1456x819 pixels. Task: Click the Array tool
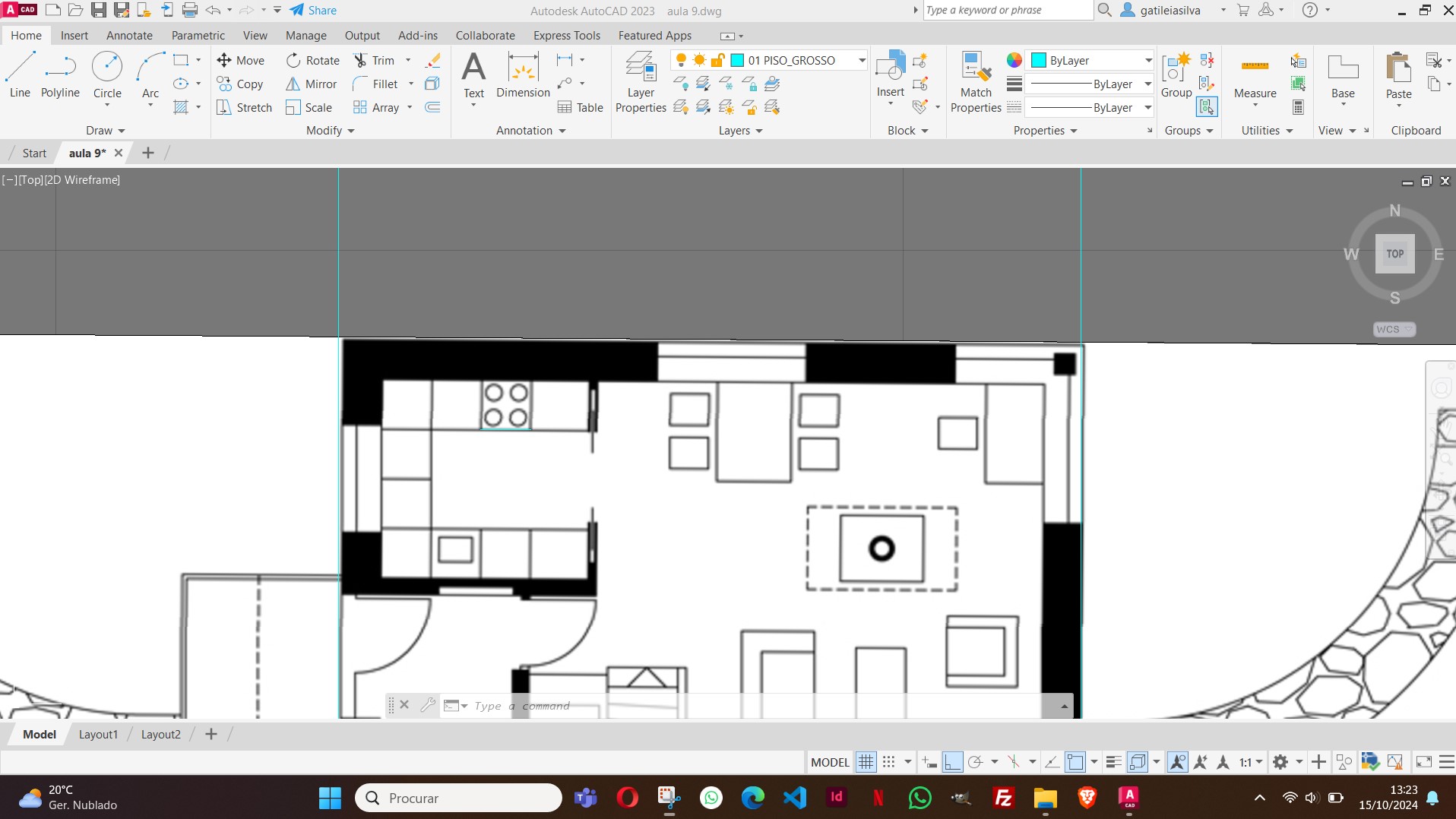(x=376, y=107)
